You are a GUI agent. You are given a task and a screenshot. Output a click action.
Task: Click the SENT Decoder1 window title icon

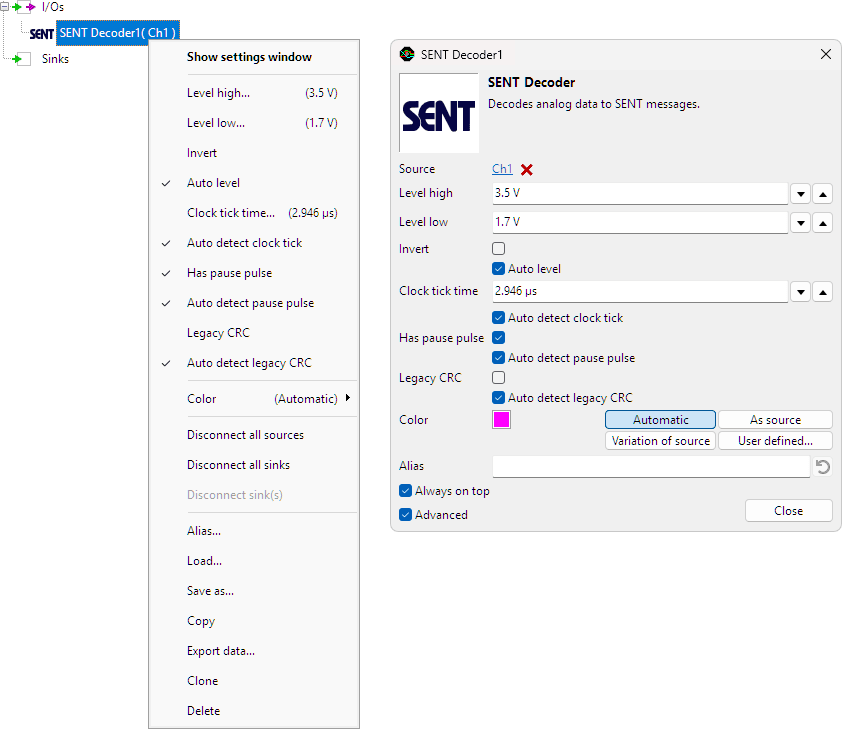coord(407,54)
